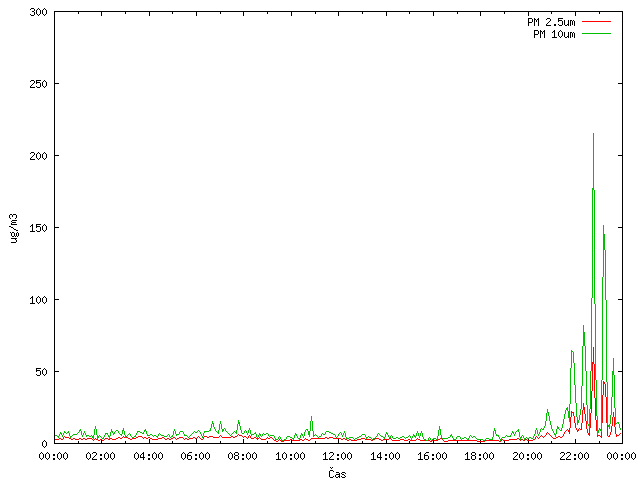640x480 pixels.
Task: Click the 08:00 time label
Action: coord(243,456)
